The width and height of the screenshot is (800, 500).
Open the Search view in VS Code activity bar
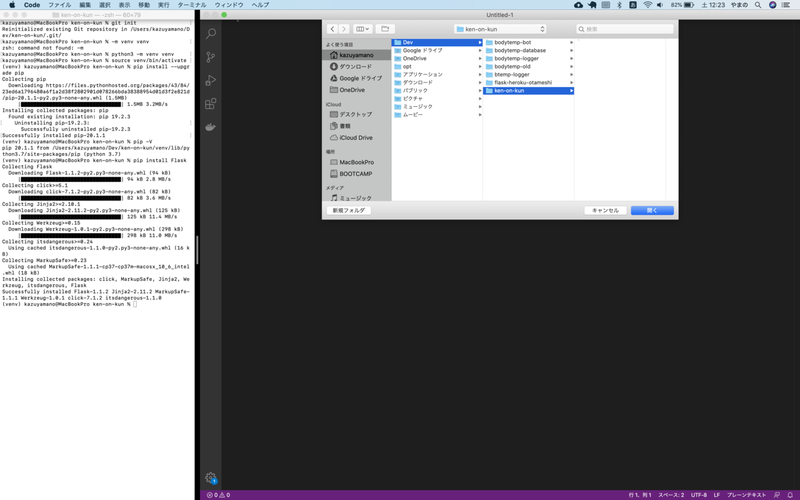tap(211, 34)
